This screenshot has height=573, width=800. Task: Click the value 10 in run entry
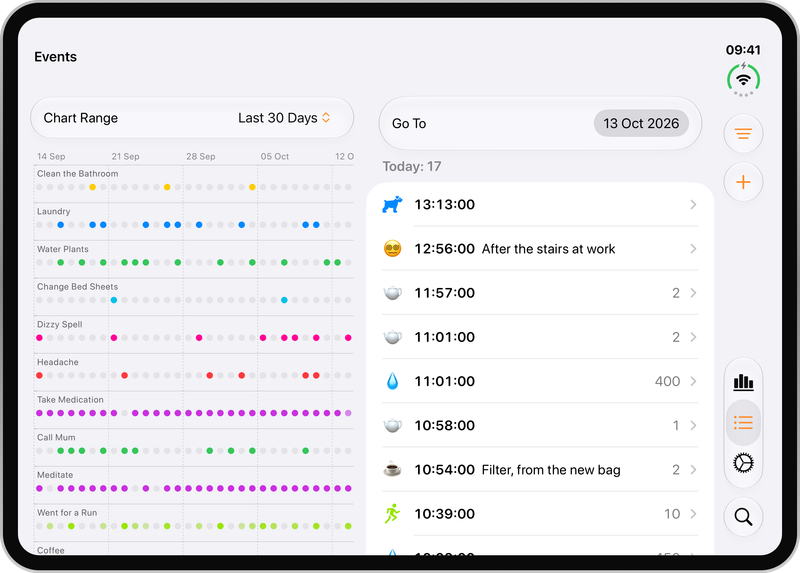[672, 514]
